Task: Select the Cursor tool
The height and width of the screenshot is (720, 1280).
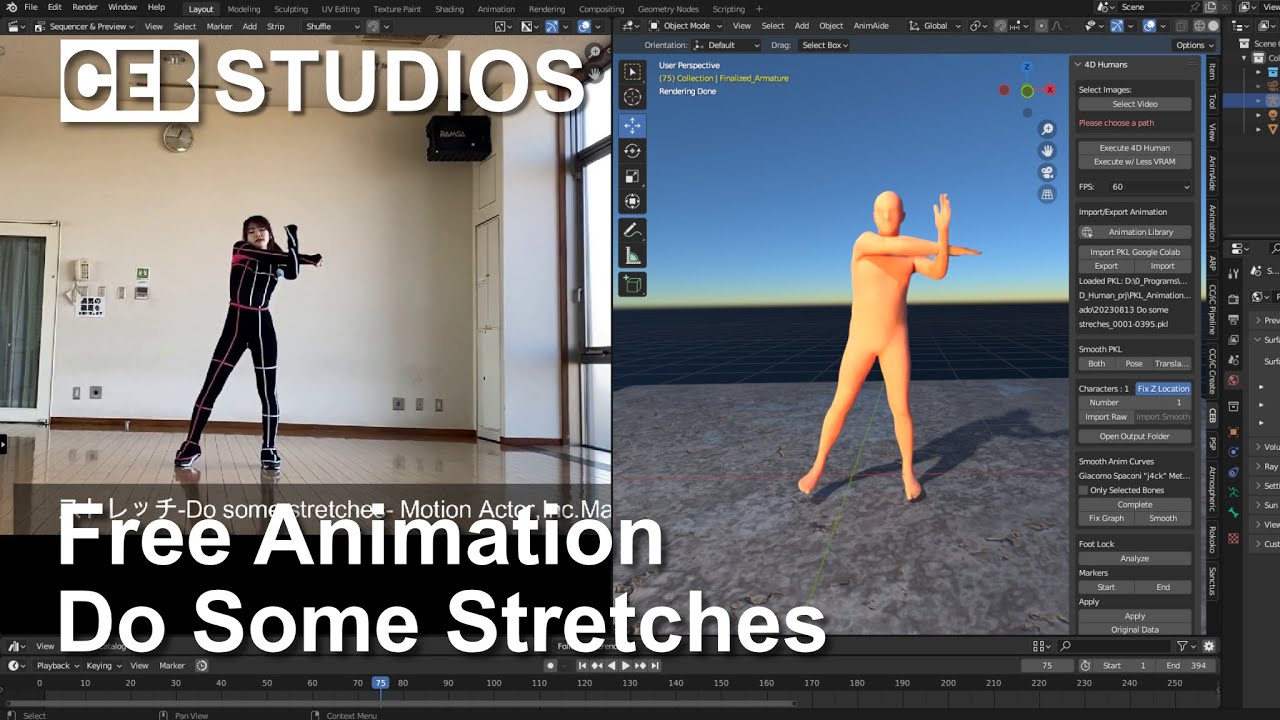Action: [x=632, y=97]
